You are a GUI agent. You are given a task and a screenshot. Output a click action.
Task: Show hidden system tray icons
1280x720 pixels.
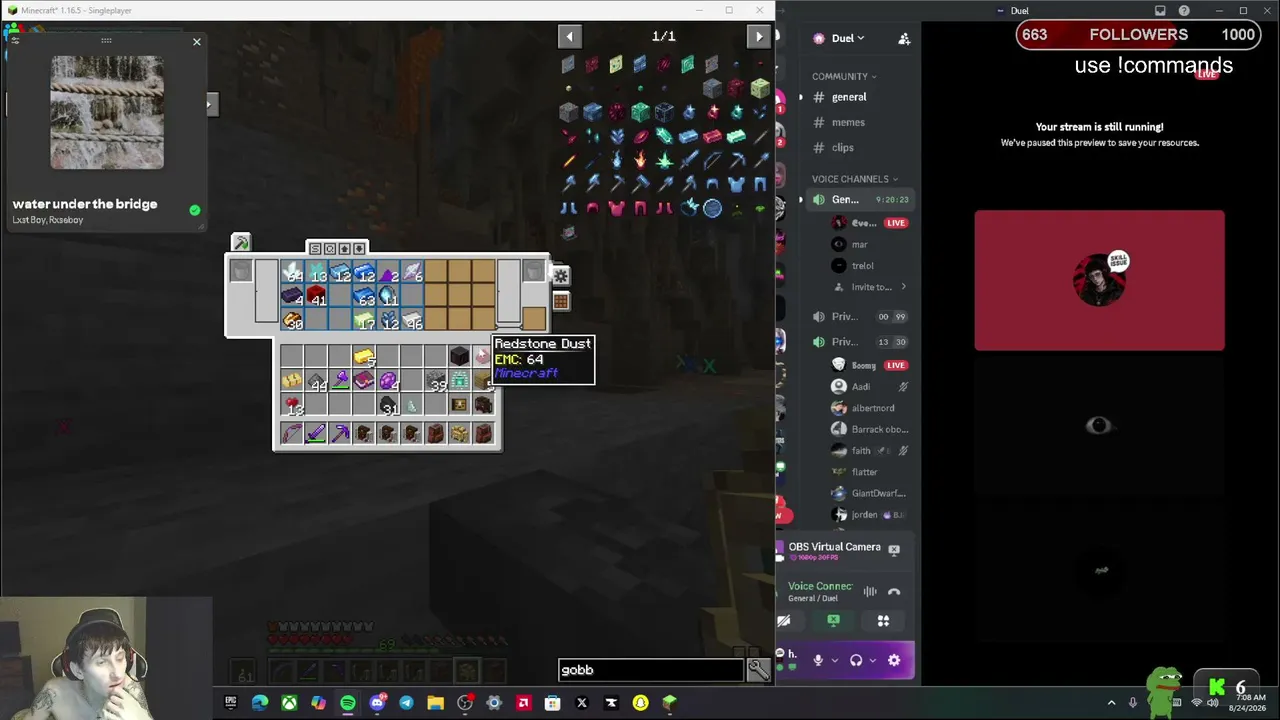[x=1111, y=703]
